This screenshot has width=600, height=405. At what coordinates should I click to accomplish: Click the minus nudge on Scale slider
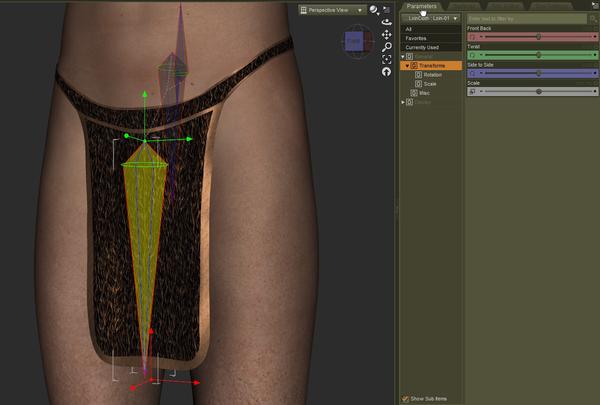(481, 91)
